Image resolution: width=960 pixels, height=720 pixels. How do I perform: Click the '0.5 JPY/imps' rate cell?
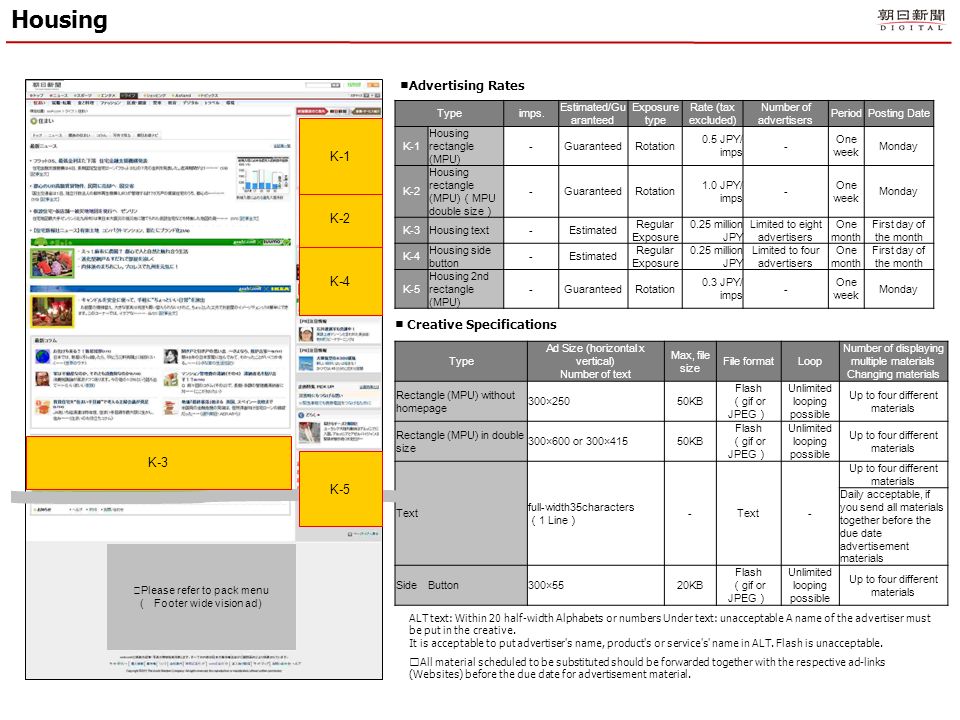713,146
